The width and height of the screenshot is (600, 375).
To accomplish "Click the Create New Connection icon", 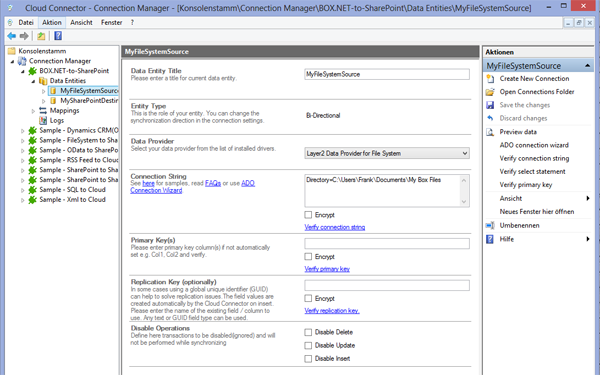I will [490, 79].
